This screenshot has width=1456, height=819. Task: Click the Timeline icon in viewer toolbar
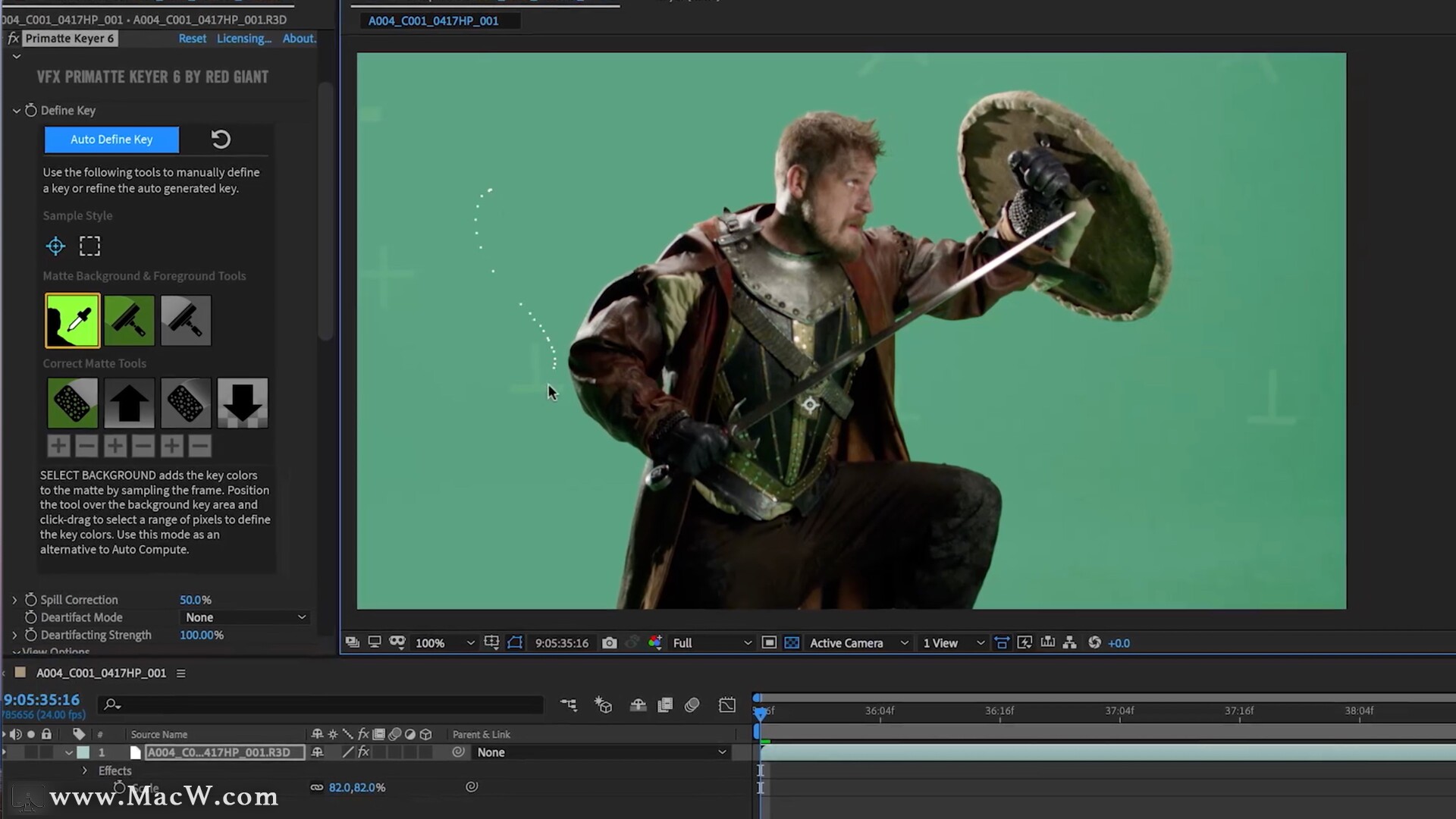point(1048,642)
